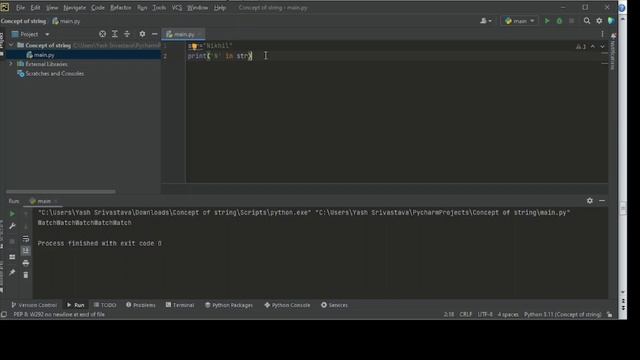Open the Window menu
This screenshot has height=360, width=640.
(x=198, y=7)
